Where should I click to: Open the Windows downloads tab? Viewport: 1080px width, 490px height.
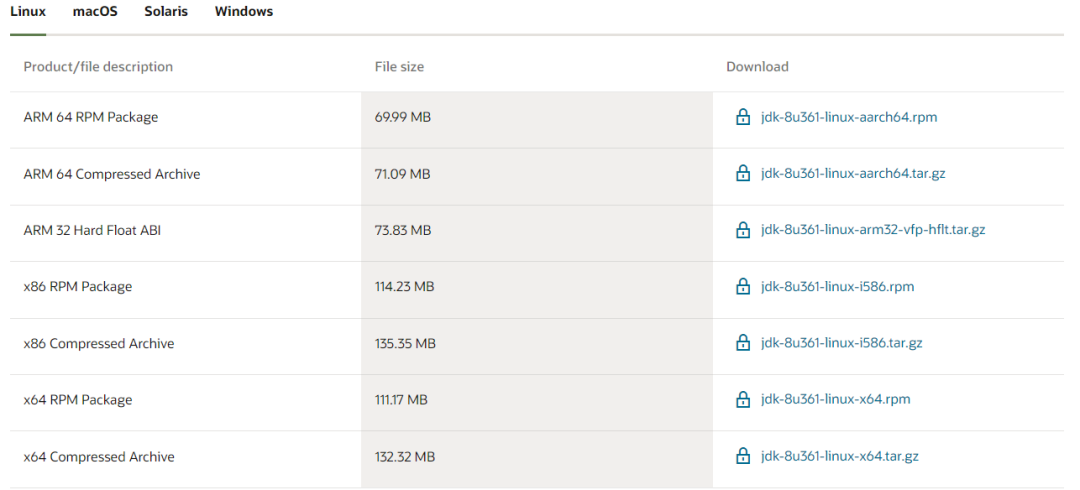[x=244, y=12]
